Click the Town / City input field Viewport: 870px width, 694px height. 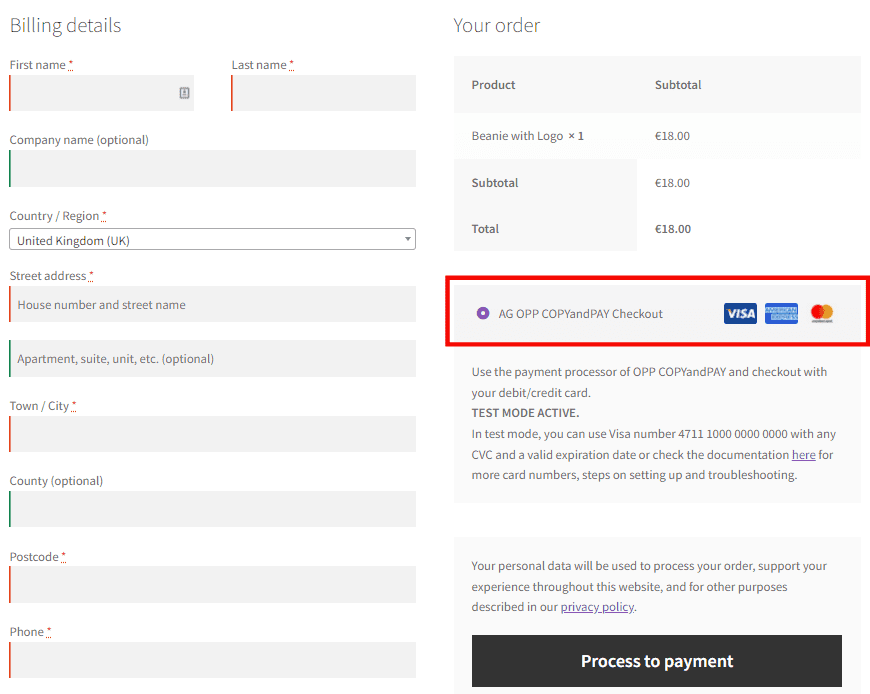213,434
